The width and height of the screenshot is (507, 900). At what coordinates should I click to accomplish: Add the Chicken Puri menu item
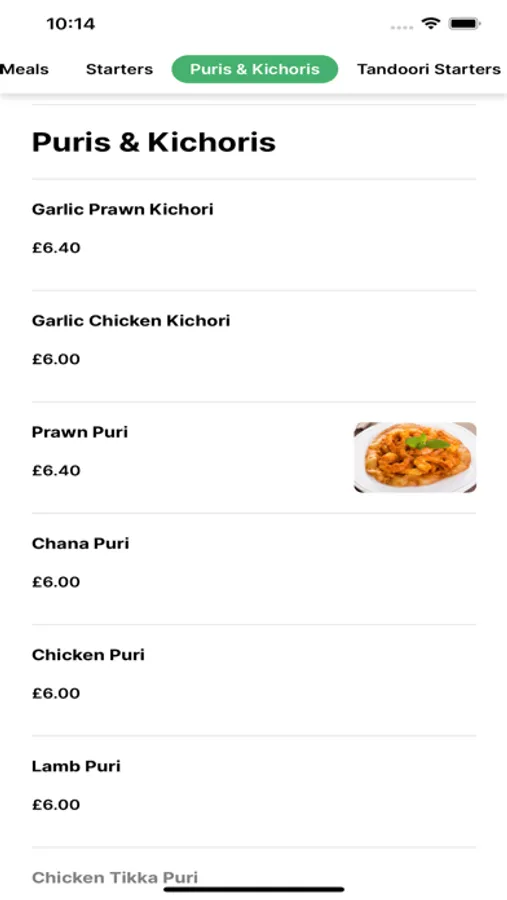(x=254, y=680)
